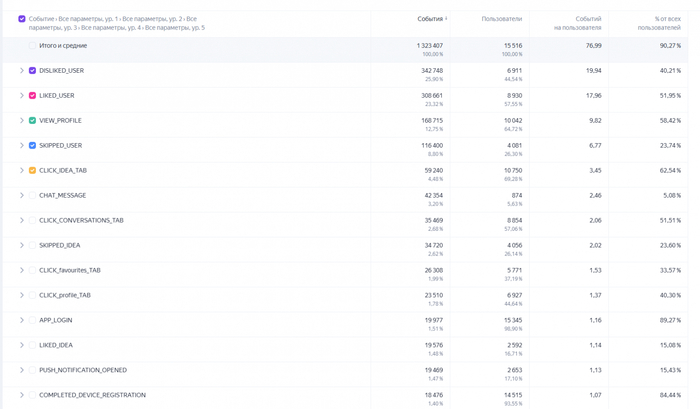700x409 pixels.
Task: Click the sort arrow next to События
Action: pos(446,19)
